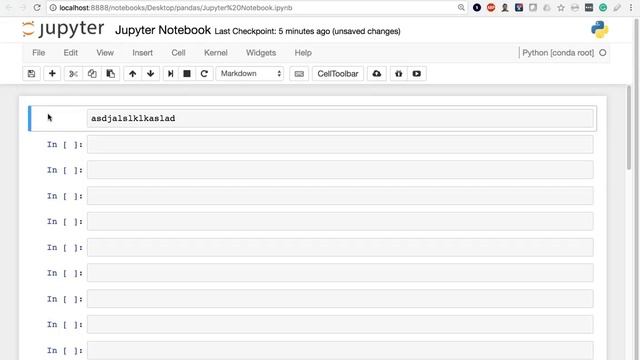Click the markdown cell containing asdjalslklkaslad
This screenshot has width=640, height=360.
(340, 118)
